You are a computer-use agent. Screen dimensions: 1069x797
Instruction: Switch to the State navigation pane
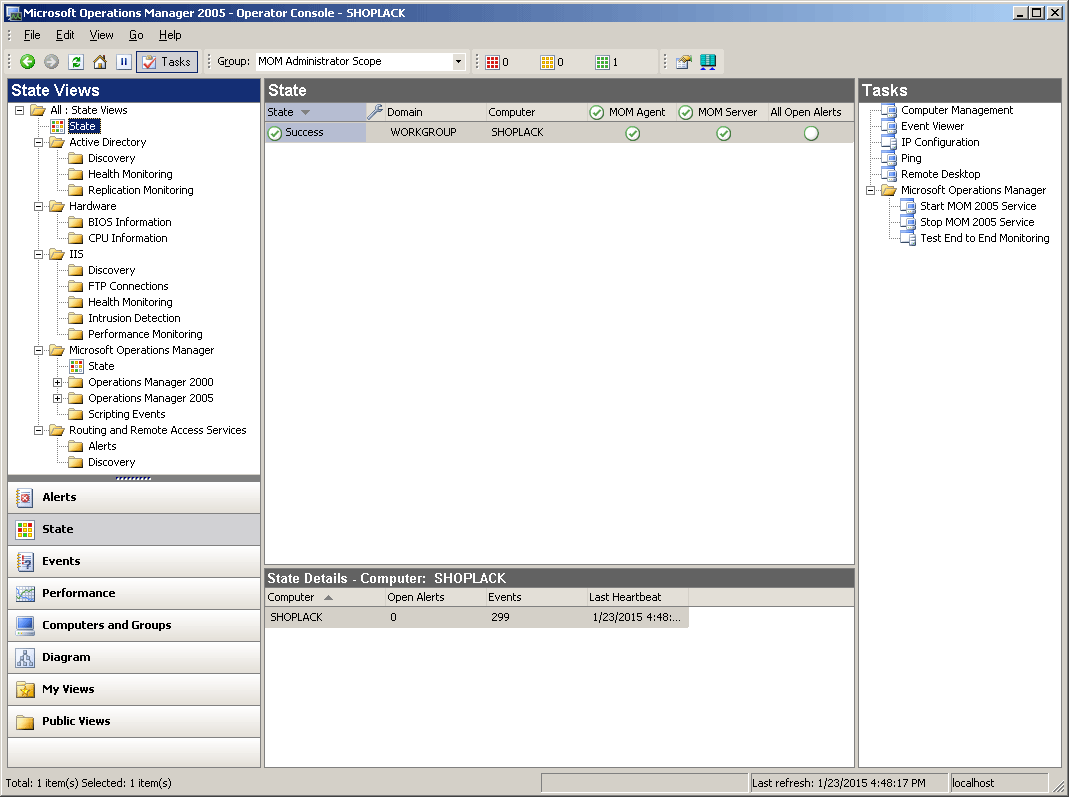tap(134, 530)
